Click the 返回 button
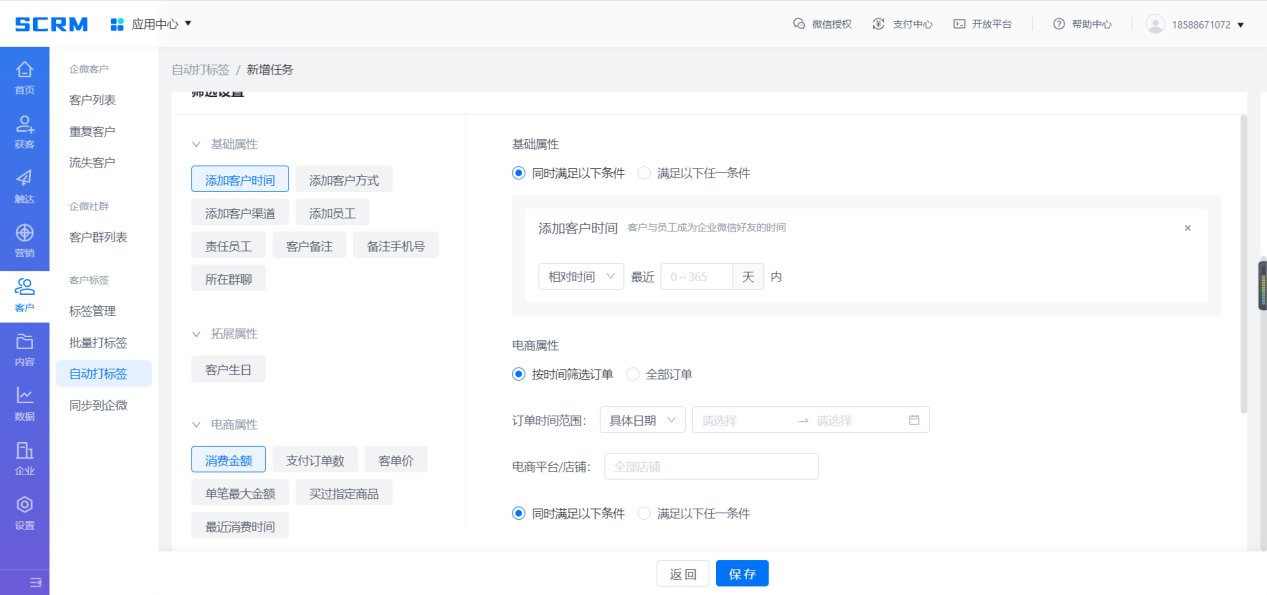Viewport: 1267px width, 595px height. [x=682, y=574]
